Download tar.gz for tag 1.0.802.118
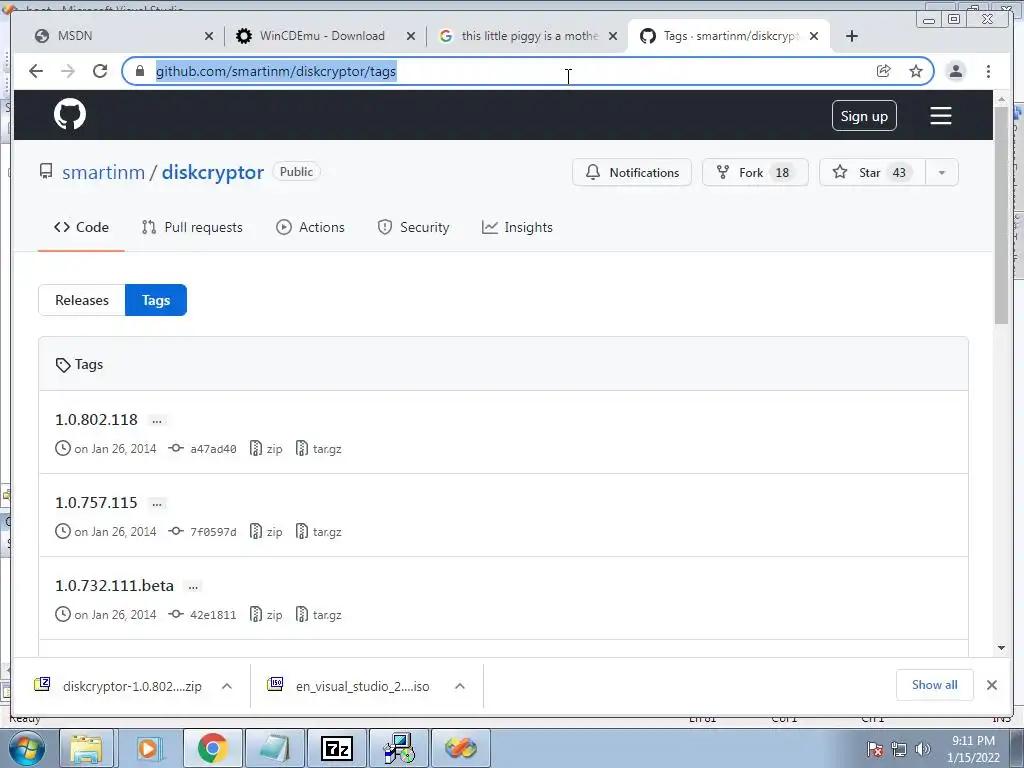The image size is (1024, 768). (x=319, y=449)
